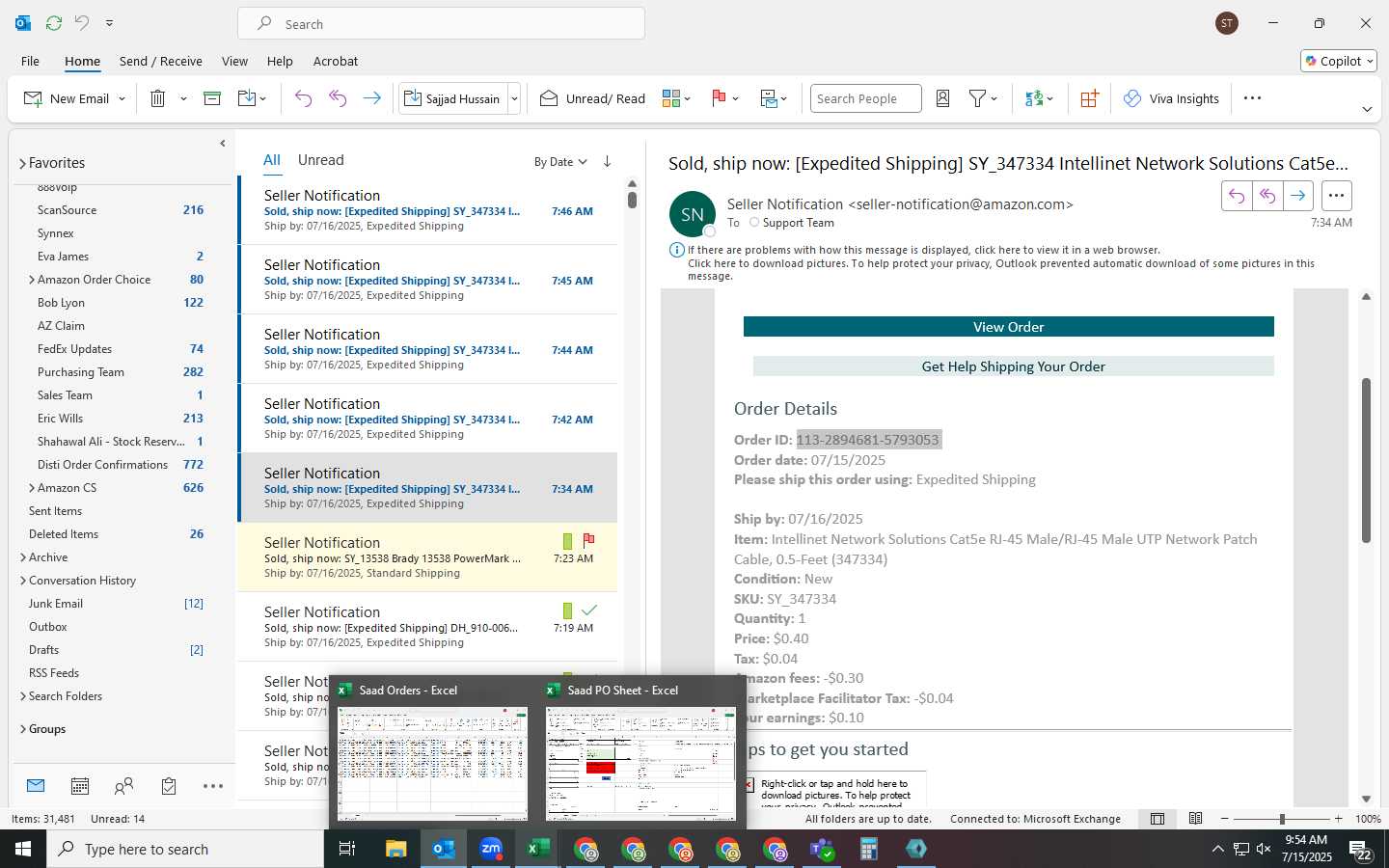Open Sajjad Hussain quick steps dropdown

514,98
